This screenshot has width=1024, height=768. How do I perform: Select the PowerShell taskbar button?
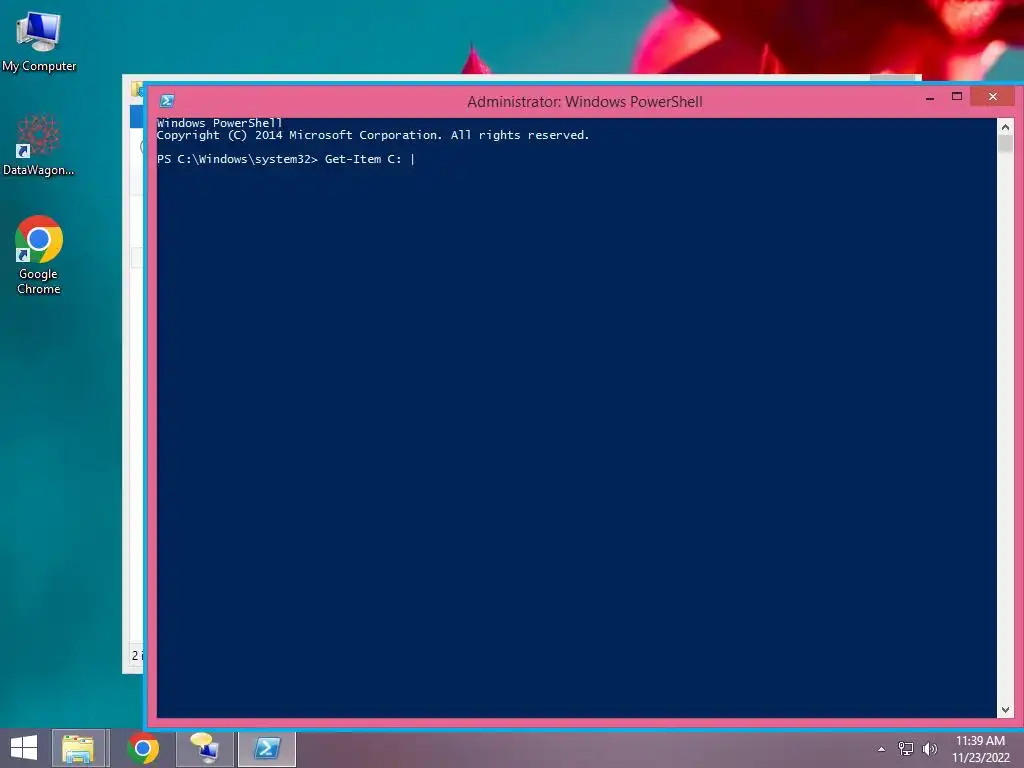coord(267,748)
